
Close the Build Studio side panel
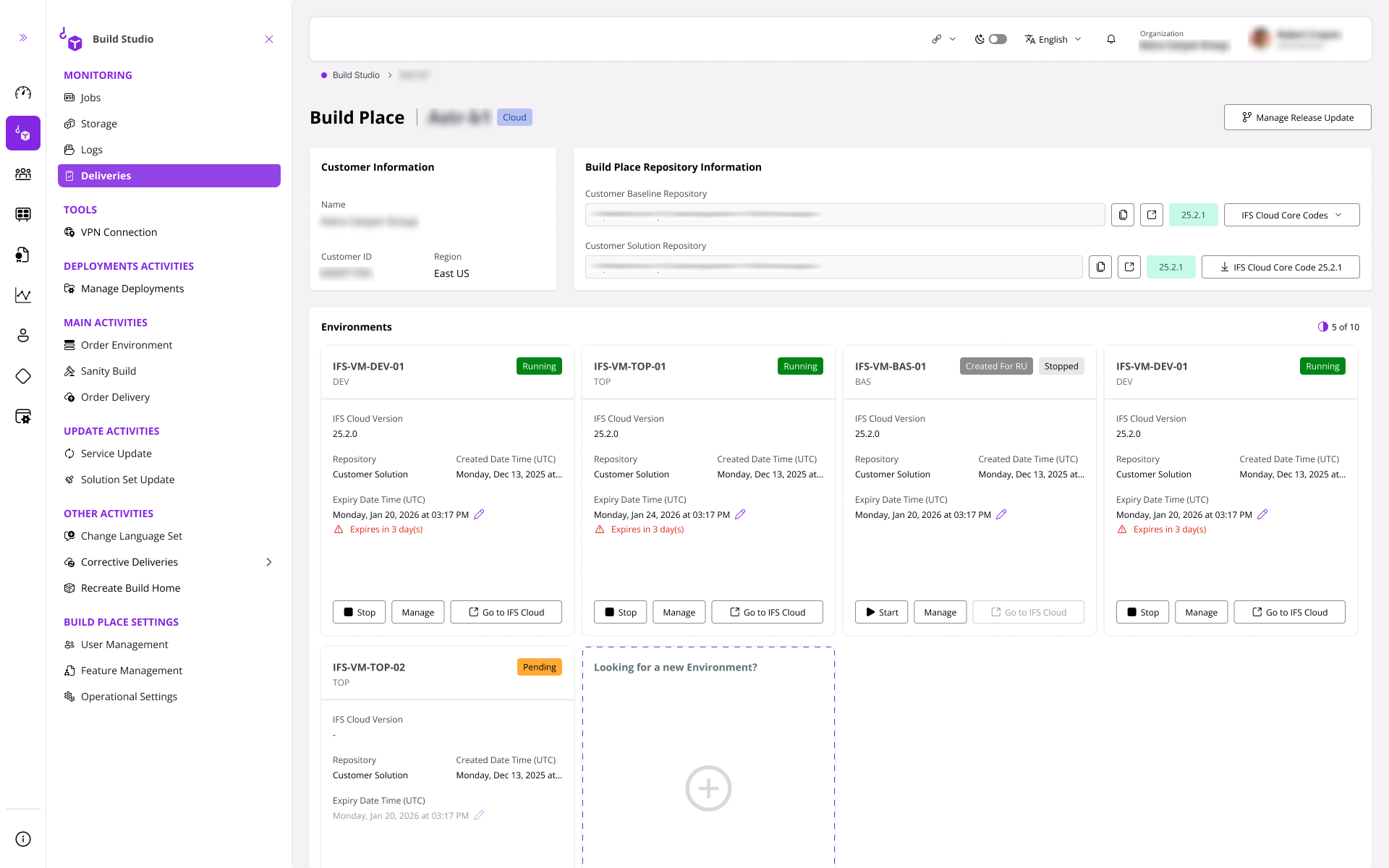pyautogui.click(x=269, y=39)
